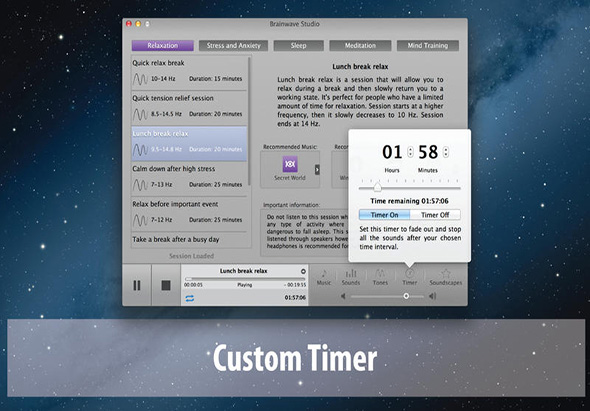Click the session playback progress bar
Viewport: 590px width, 411px height.
[x=245, y=279]
